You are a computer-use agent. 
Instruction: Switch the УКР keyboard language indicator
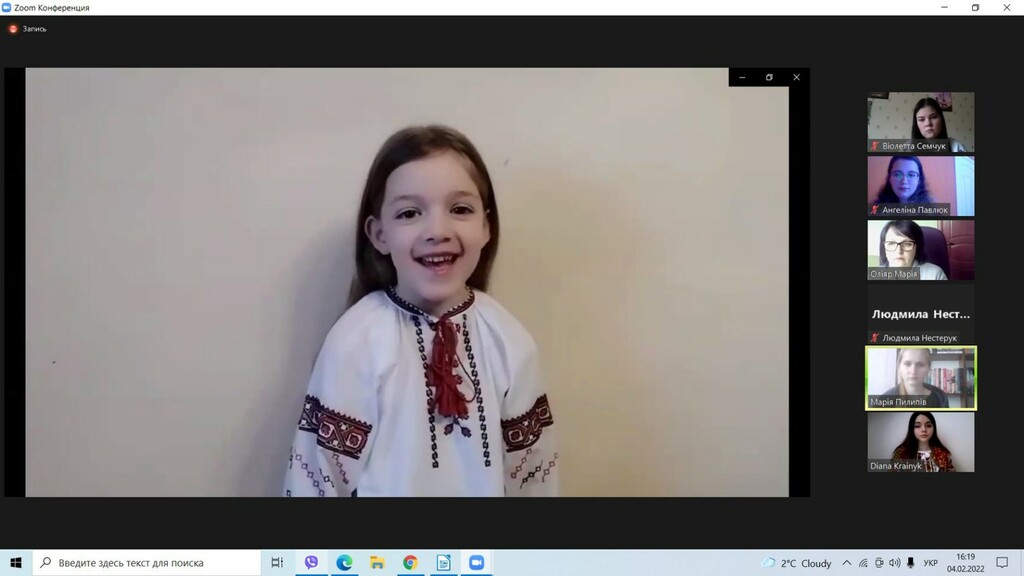(x=930, y=563)
